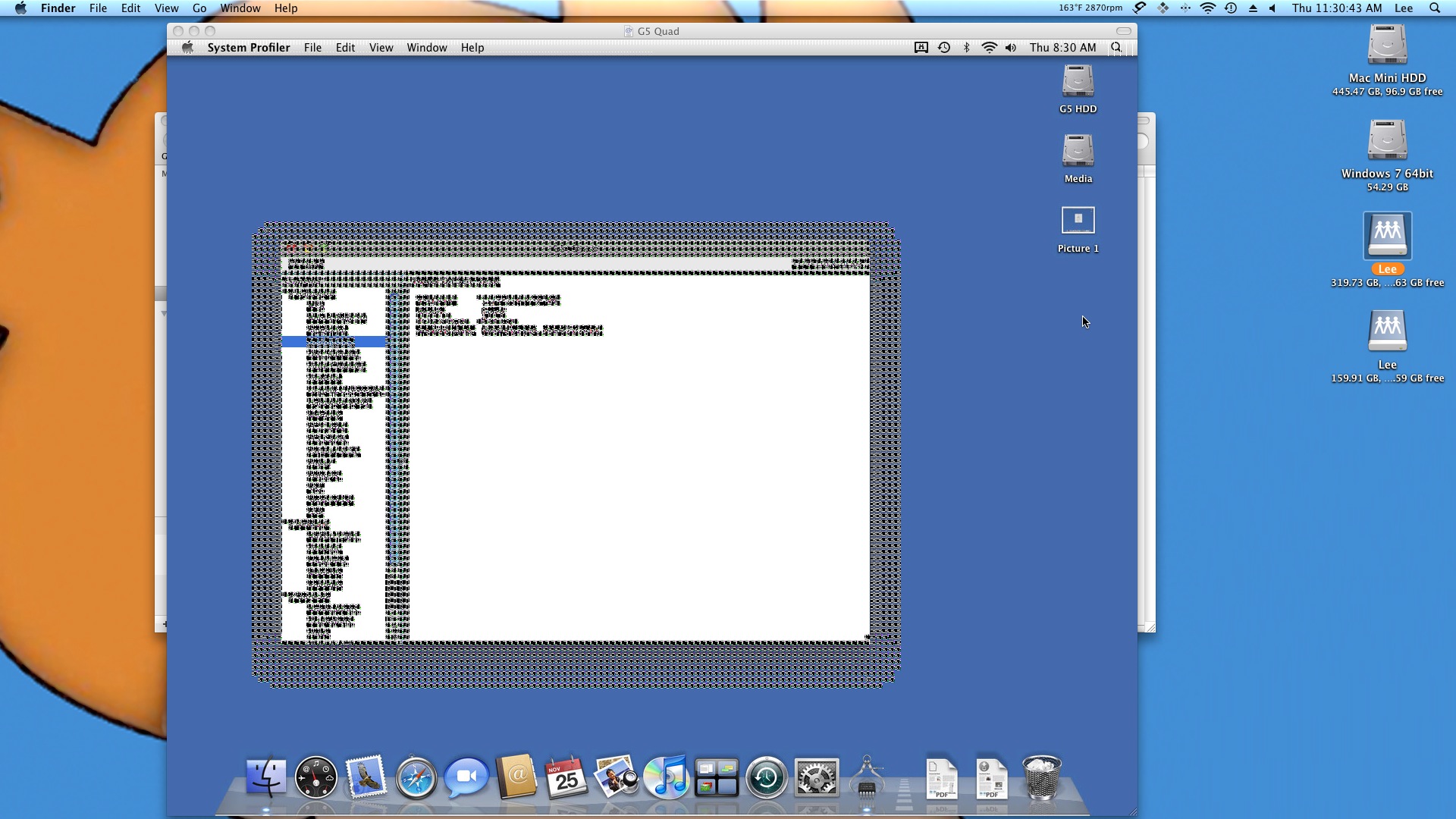Image resolution: width=1456 pixels, height=819 pixels.
Task: Open the PDF document beside the Trash
Action: coord(991,780)
